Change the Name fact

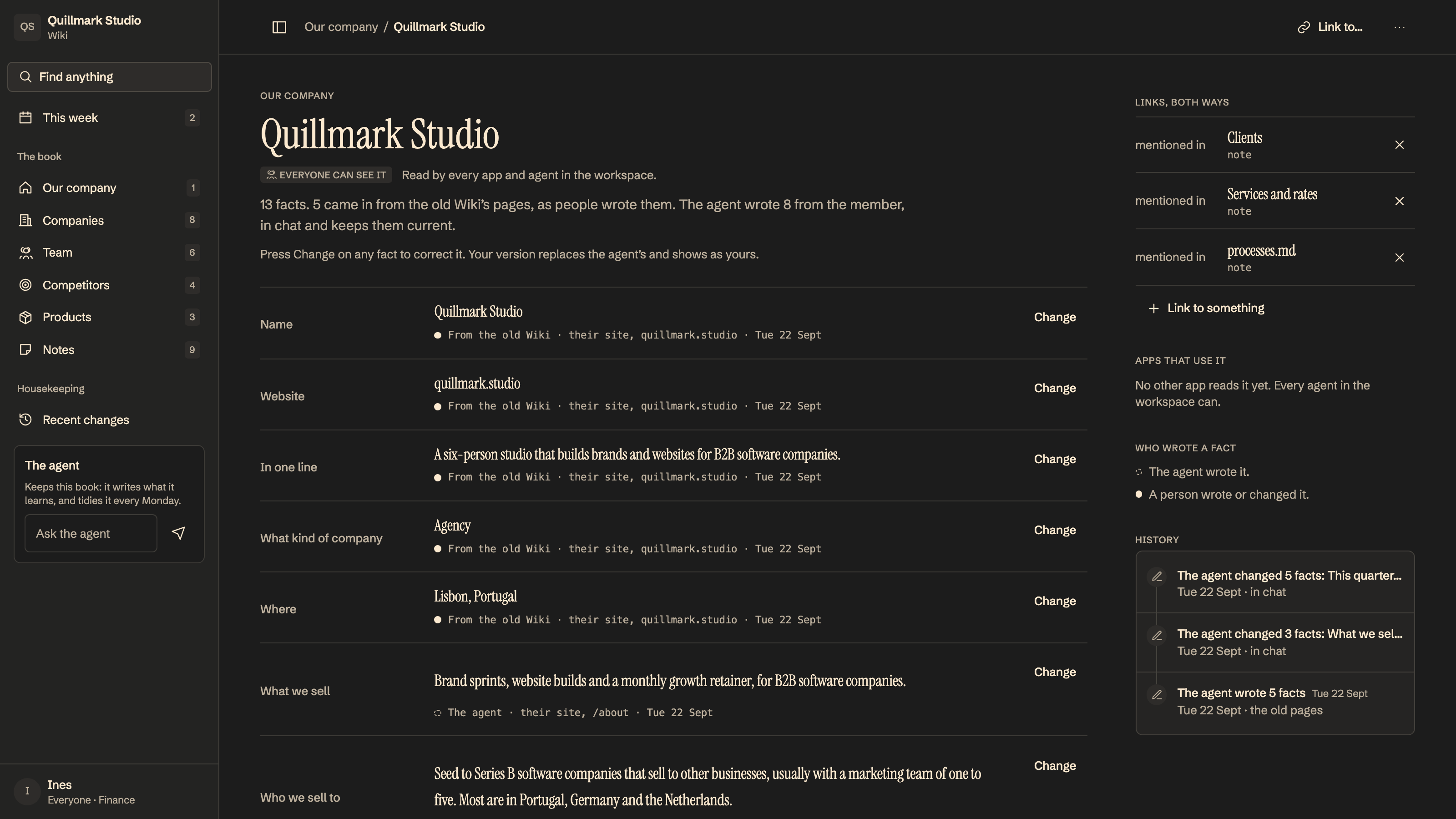(x=1055, y=317)
